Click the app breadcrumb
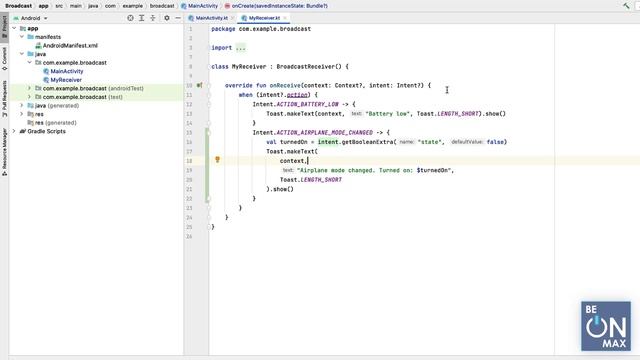Viewport: 640px width, 360px height. point(43,6)
